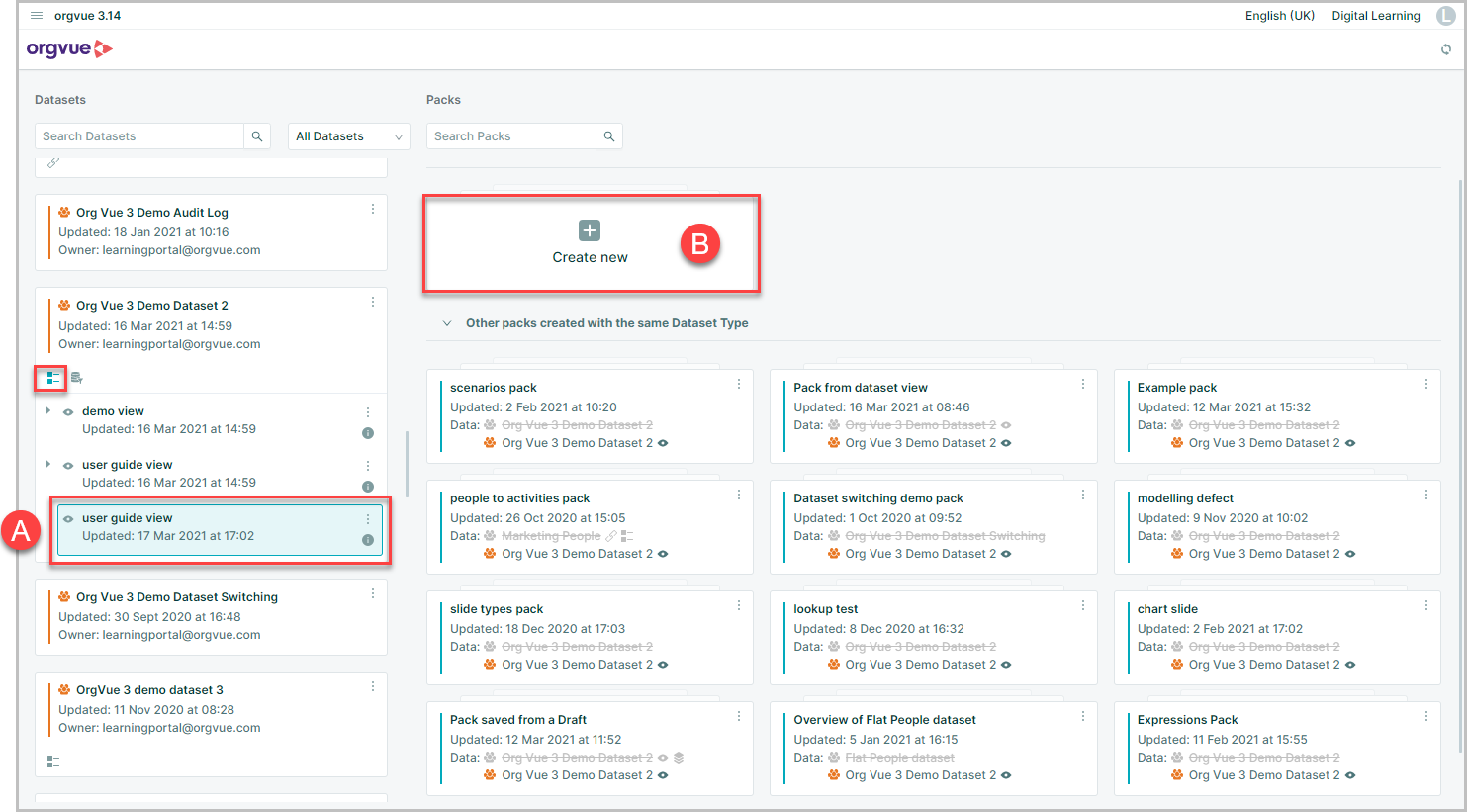The width and height of the screenshot is (1467, 812).
Task: Toggle eye icon of selected user guide view
Action: (x=68, y=519)
